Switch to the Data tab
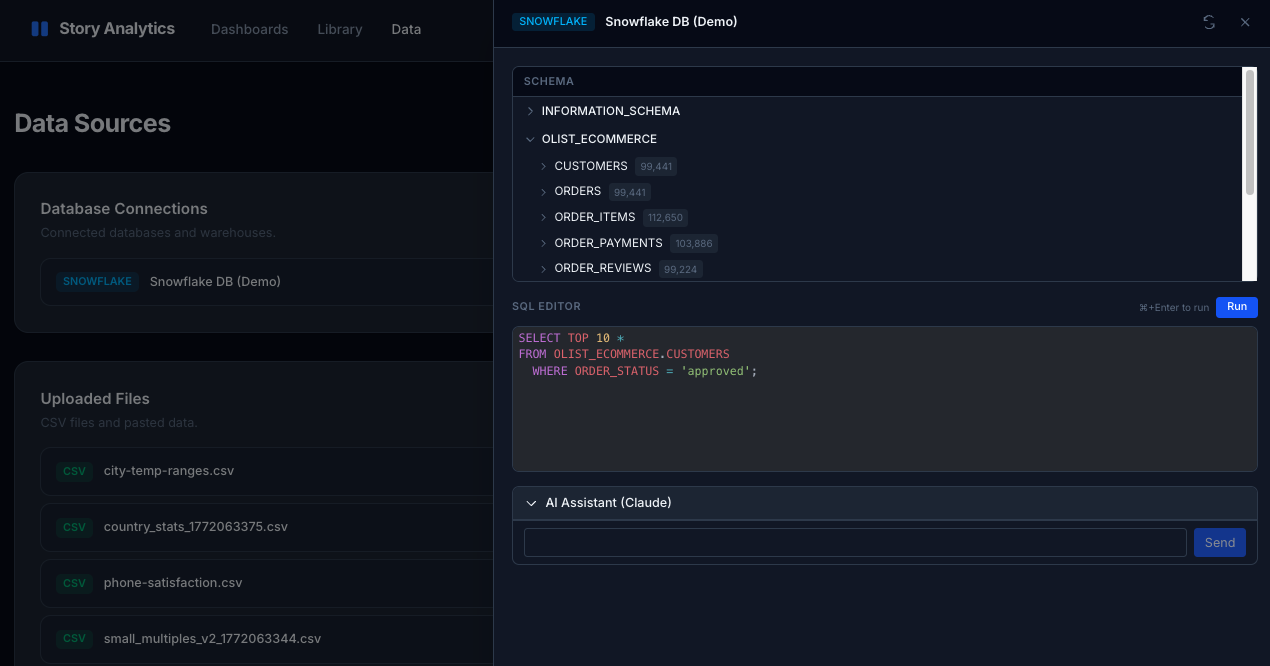 tap(406, 29)
